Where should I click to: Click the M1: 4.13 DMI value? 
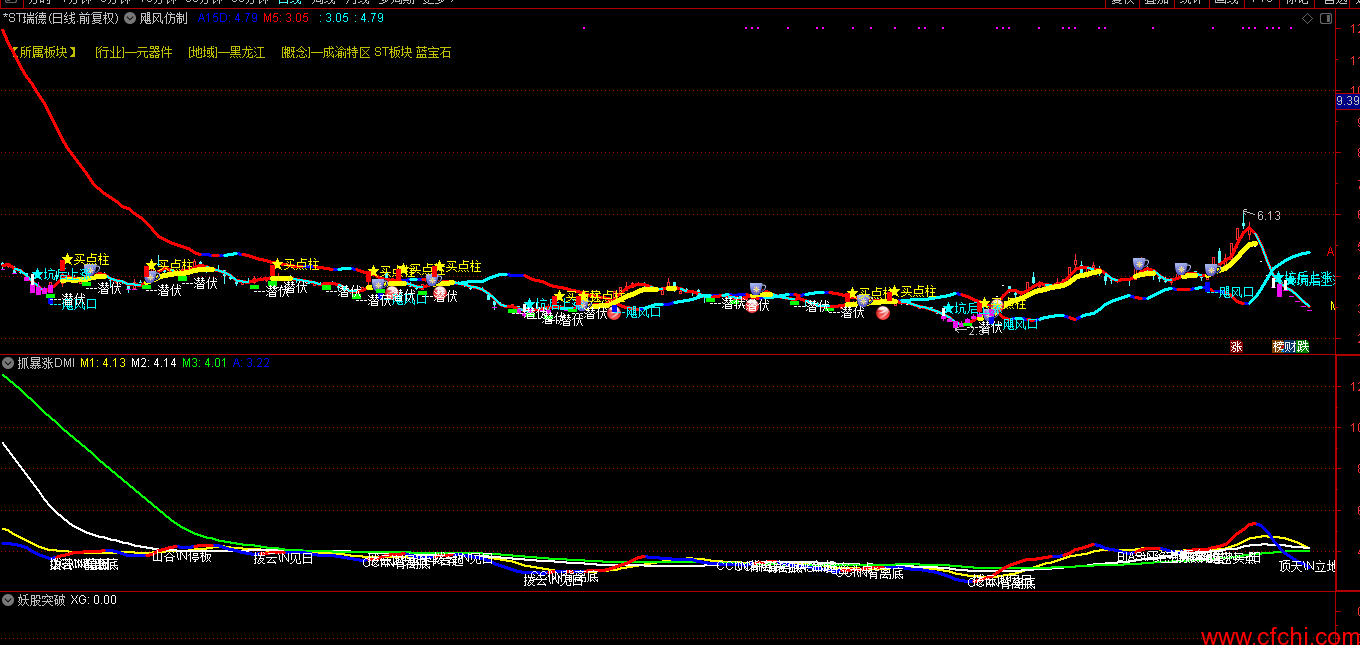click(x=103, y=362)
